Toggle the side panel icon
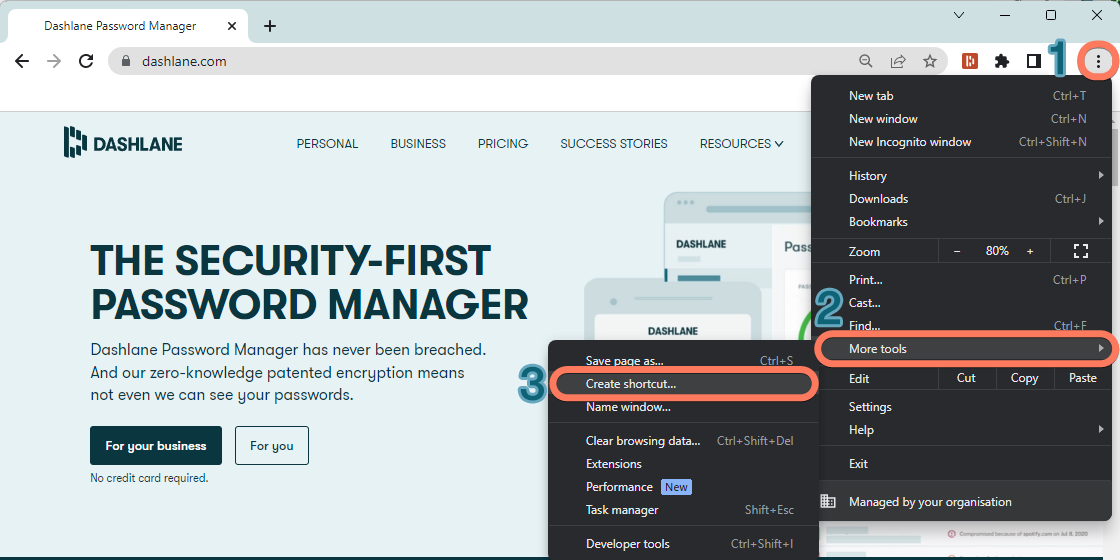Screen dimensions: 1120x560 click(x=1034, y=61)
